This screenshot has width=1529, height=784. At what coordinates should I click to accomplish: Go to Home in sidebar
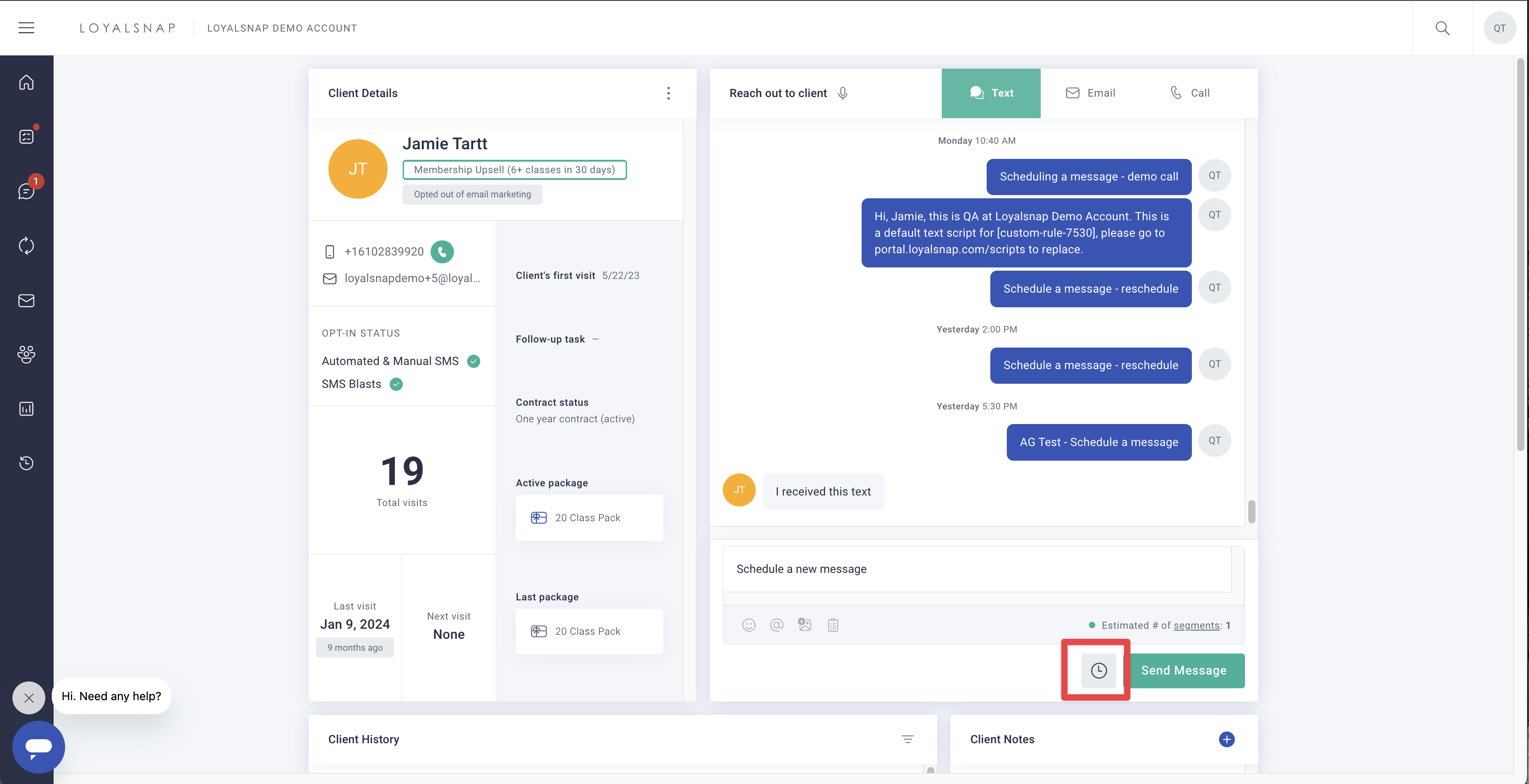click(x=26, y=82)
